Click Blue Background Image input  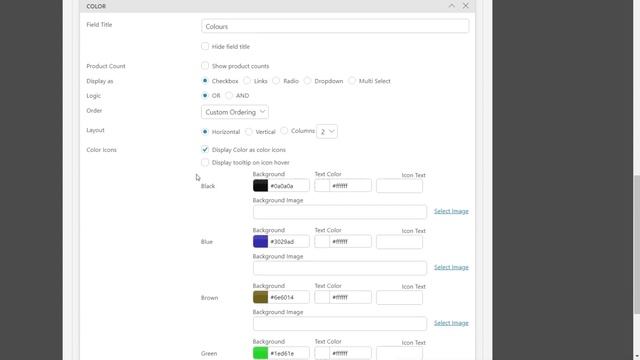pyautogui.click(x=340, y=268)
